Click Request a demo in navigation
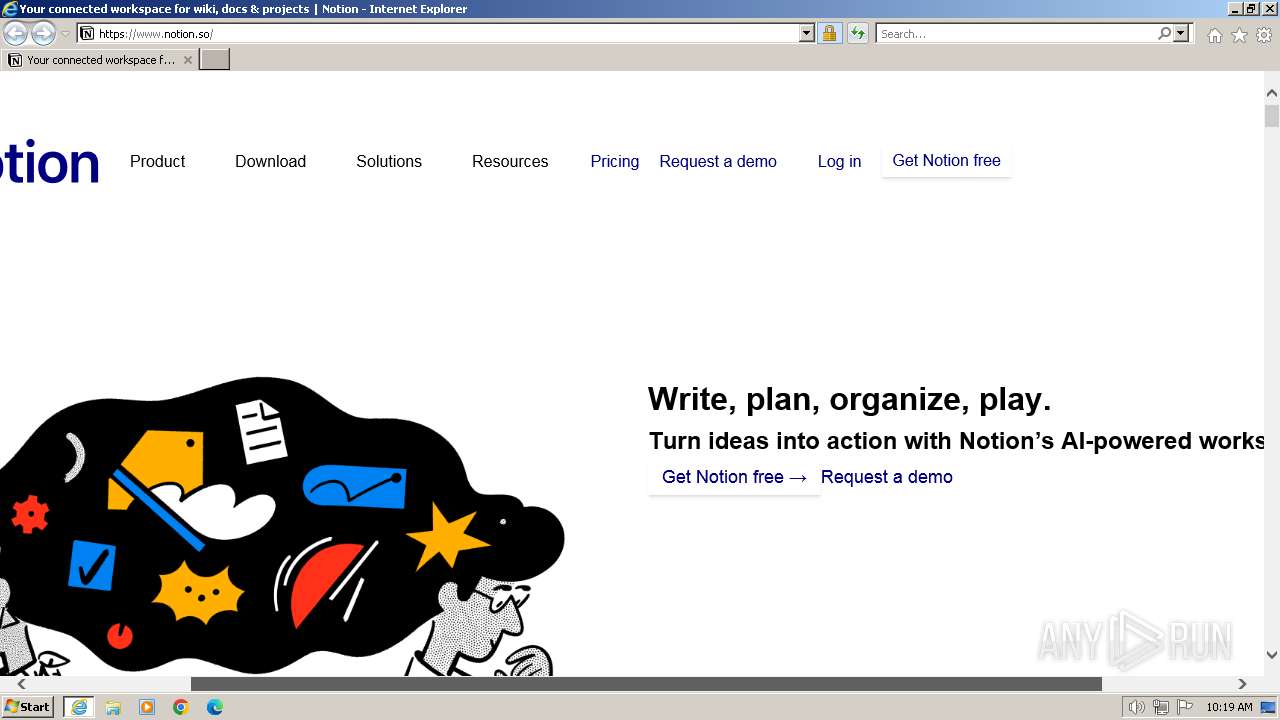Image resolution: width=1280 pixels, height=720 pixels. [x=718, y=161]
